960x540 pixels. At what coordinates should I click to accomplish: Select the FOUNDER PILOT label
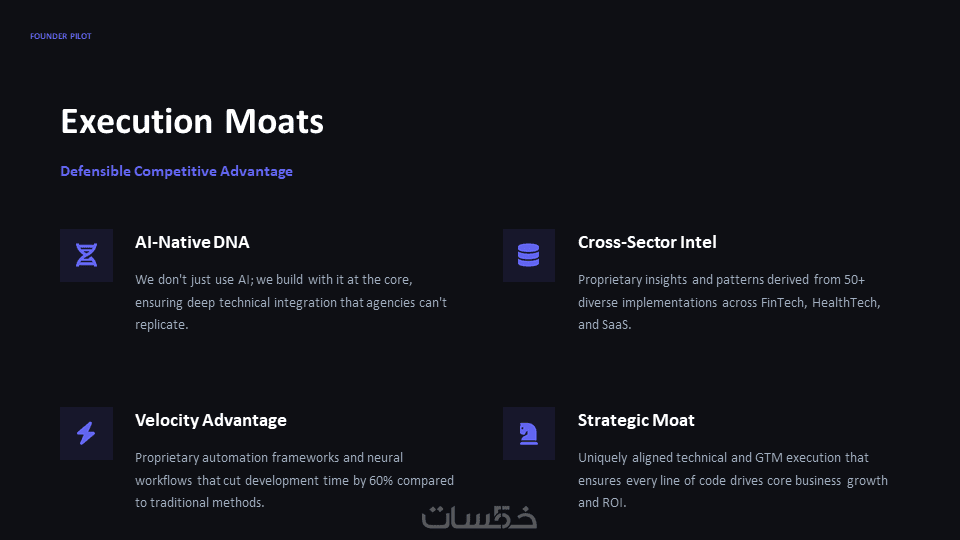[60, 37]
